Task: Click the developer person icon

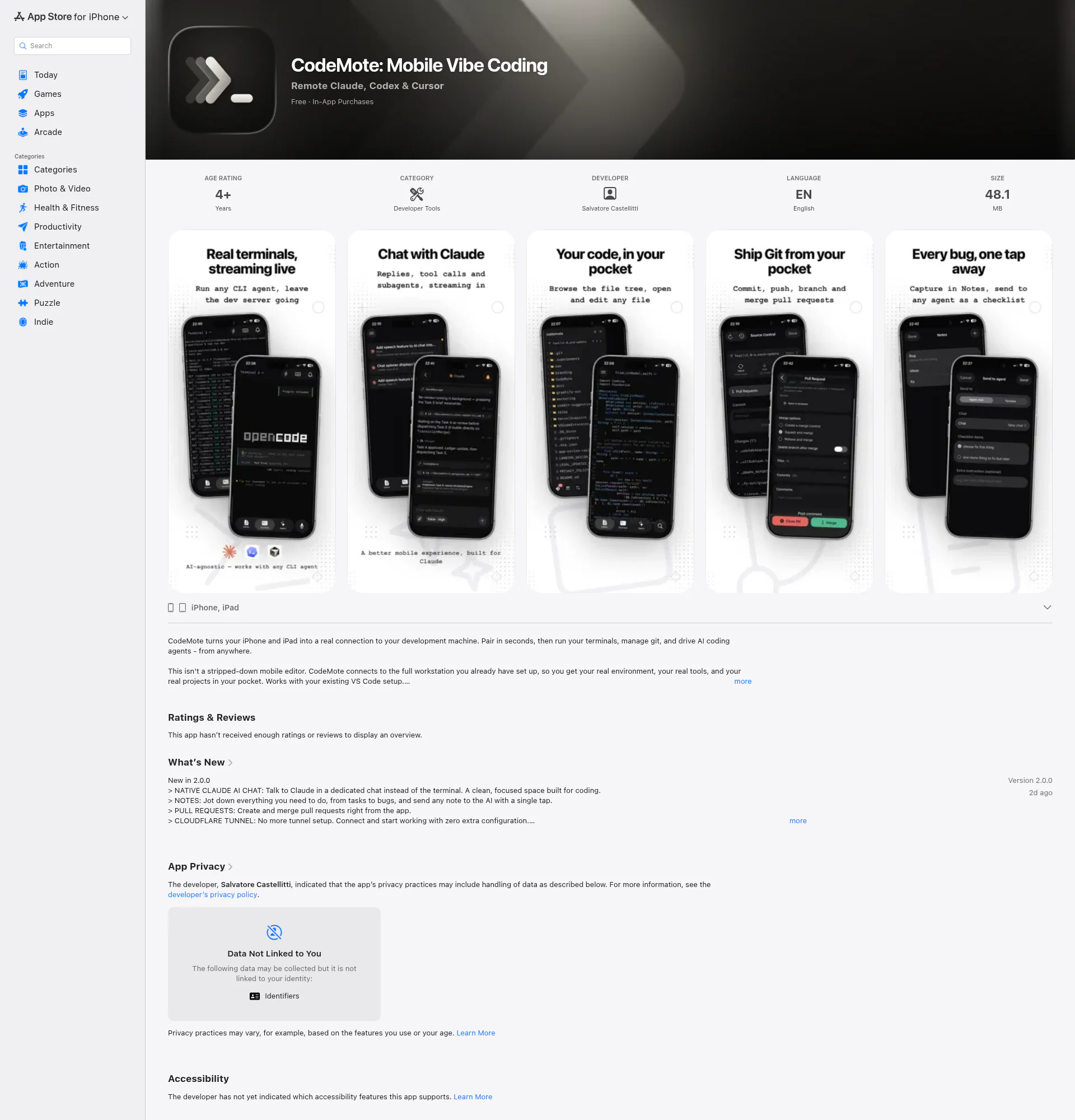Action: click(610, 194)
